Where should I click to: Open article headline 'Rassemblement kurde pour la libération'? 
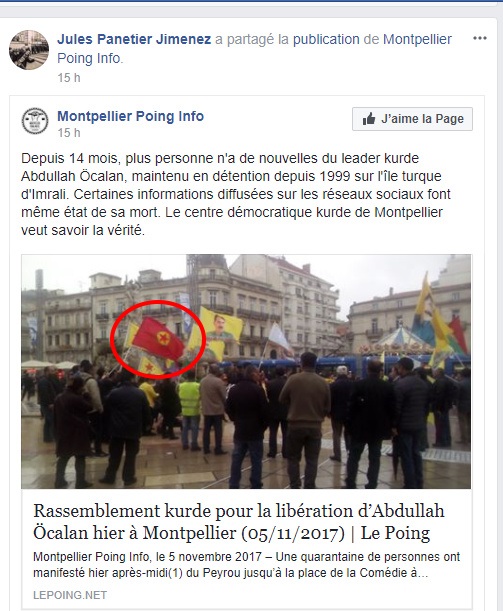[238, 522]
